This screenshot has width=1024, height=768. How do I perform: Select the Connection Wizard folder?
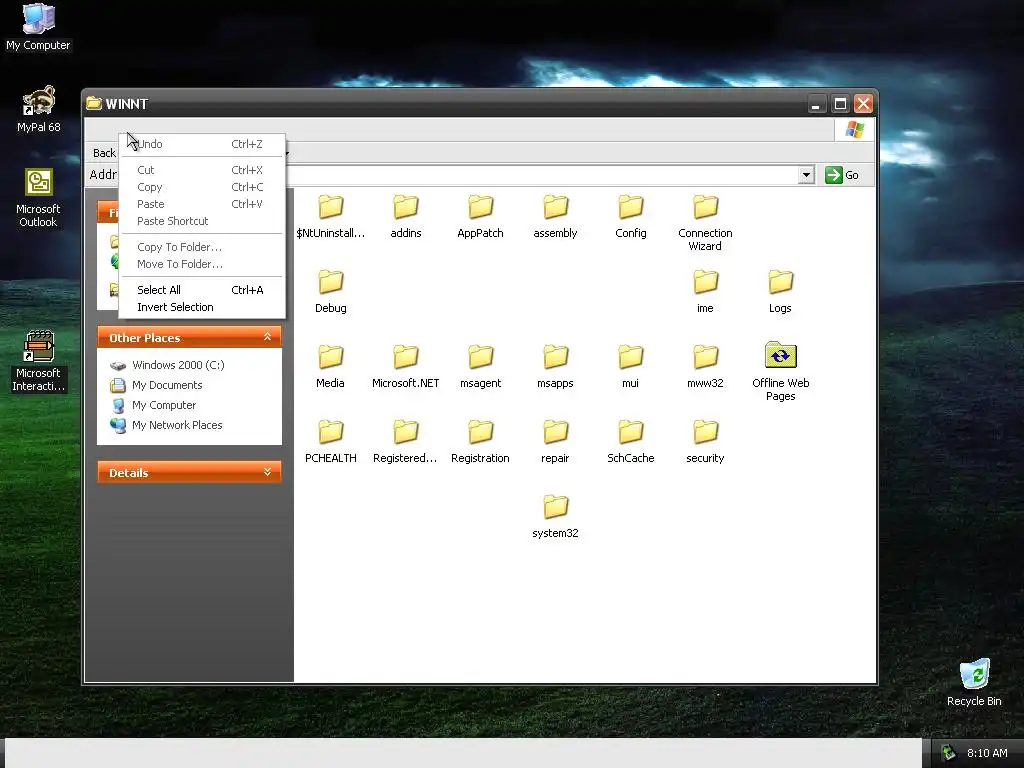pyautogui.click(x=705, y=223)
